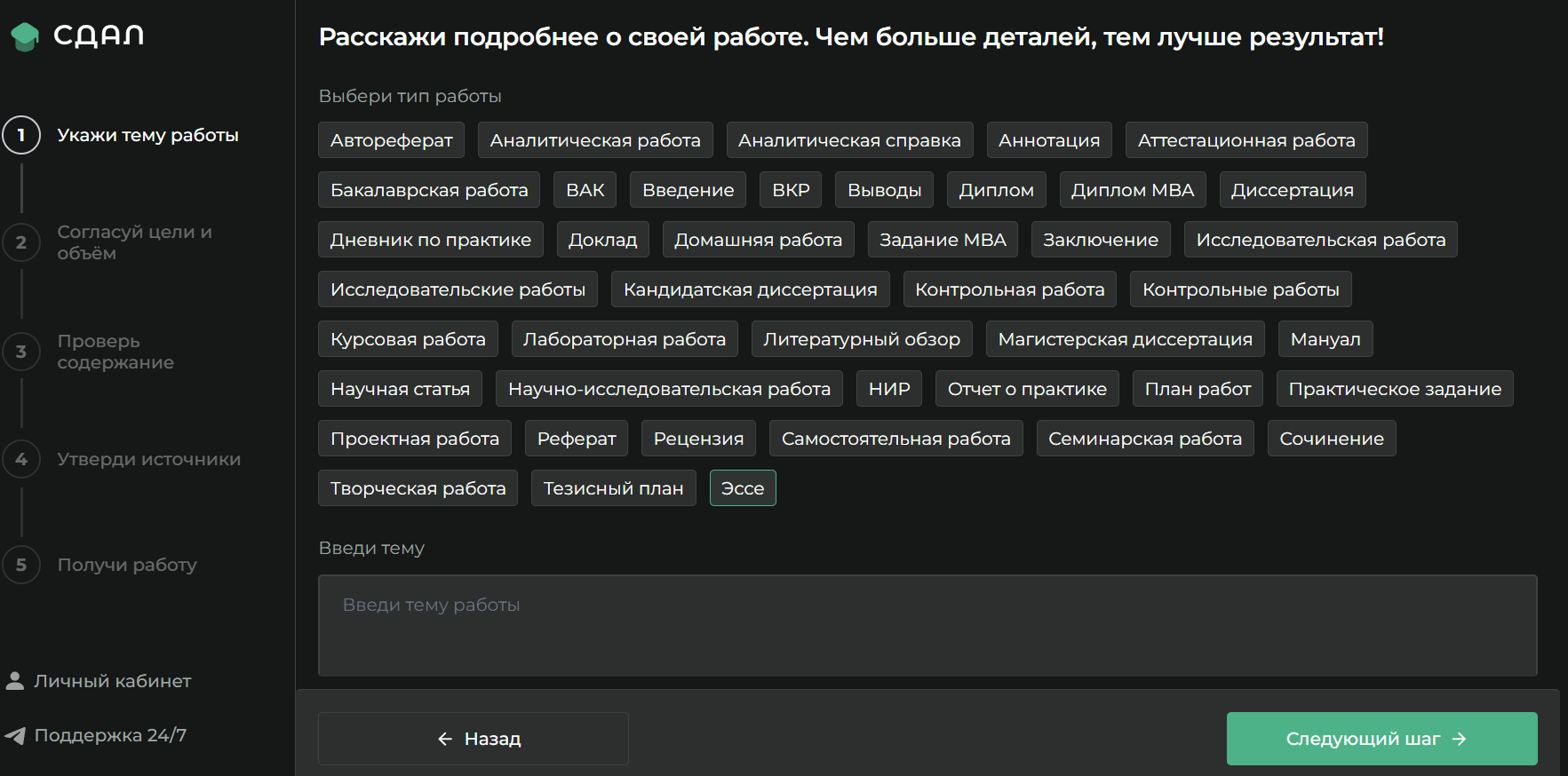Click the step 2 circle icon
This screenshot has height=776, width=1568.
(x=21, y=242)
